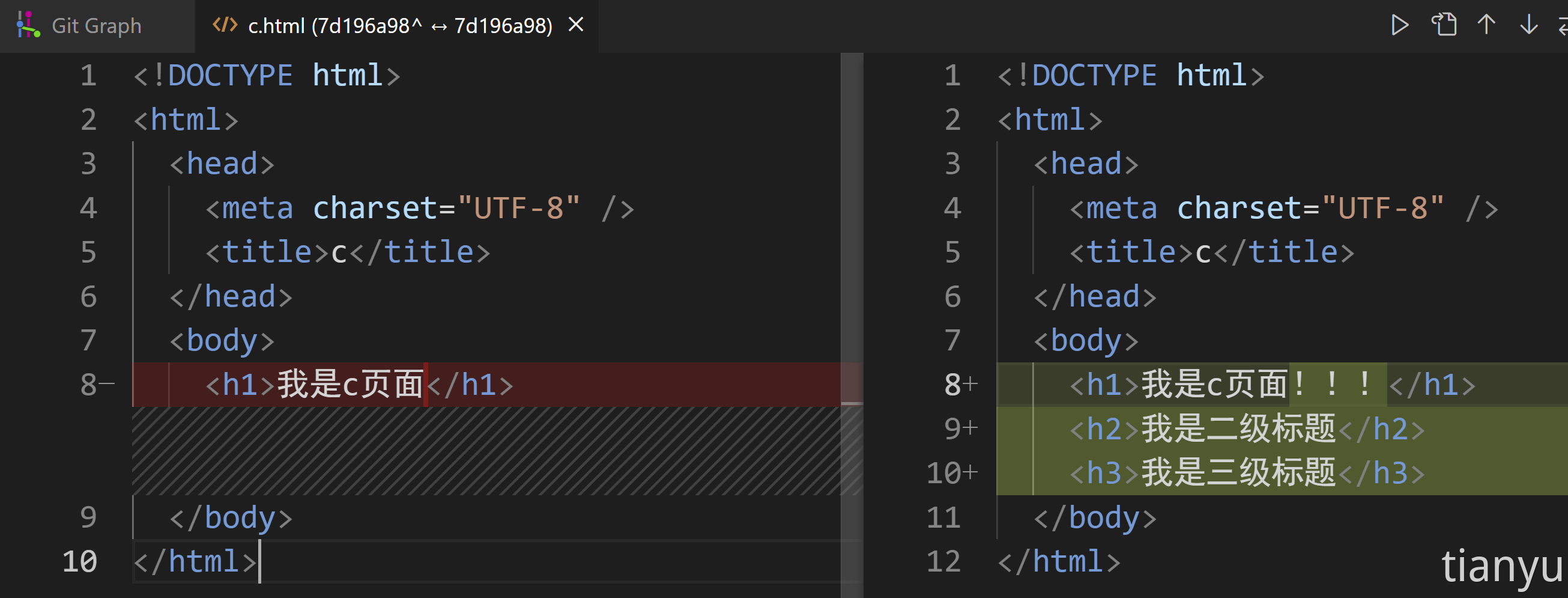Screen dimensions: 1568x598
Task: Click the </html> line in right pane
Action: pyautogui.click(x=1059, y=561)
